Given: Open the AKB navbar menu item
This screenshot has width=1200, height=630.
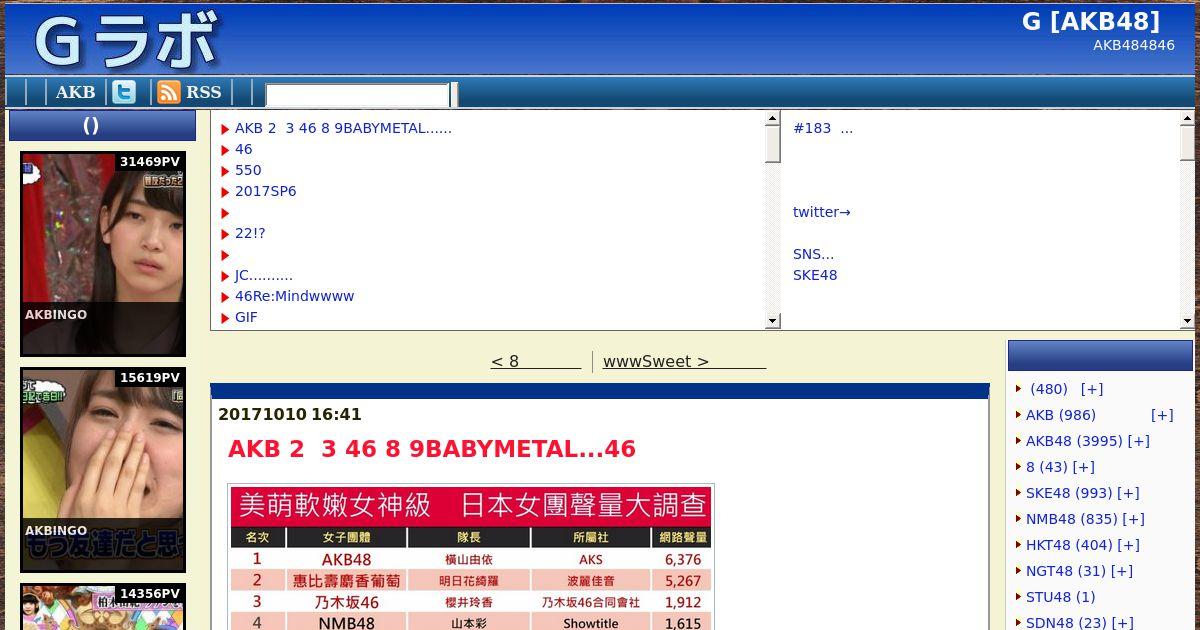Looking at the screenshot, I should pos(75,92).
